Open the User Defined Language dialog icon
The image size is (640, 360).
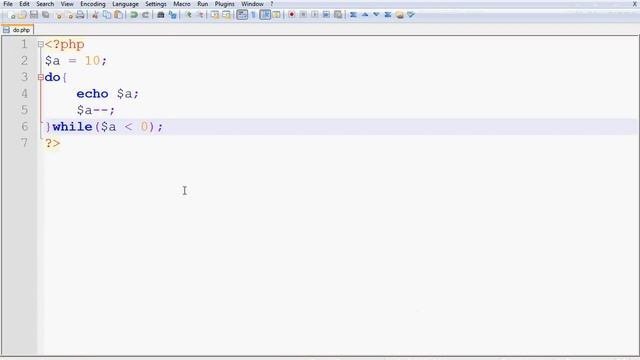(x=276, y=15)
